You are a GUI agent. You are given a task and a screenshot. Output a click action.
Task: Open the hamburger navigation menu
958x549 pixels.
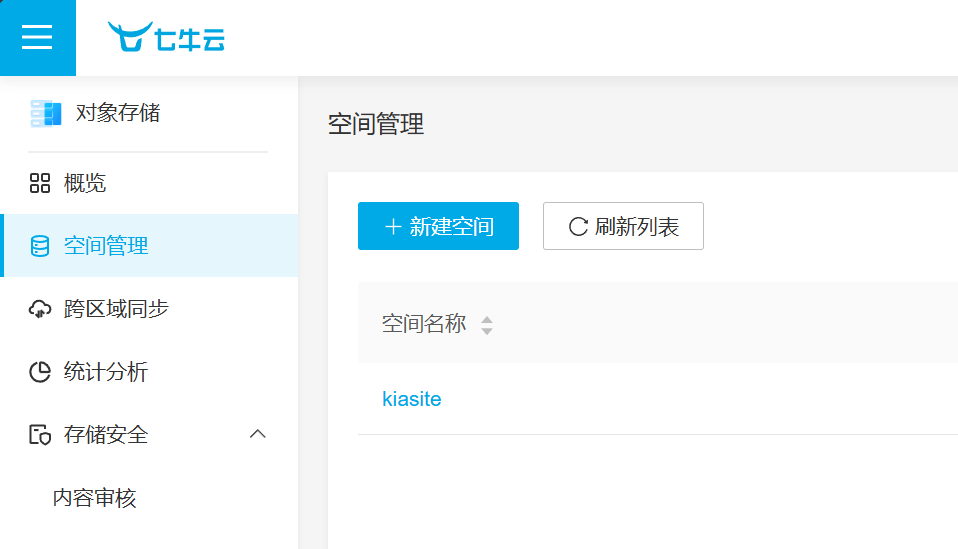(37, 37)
